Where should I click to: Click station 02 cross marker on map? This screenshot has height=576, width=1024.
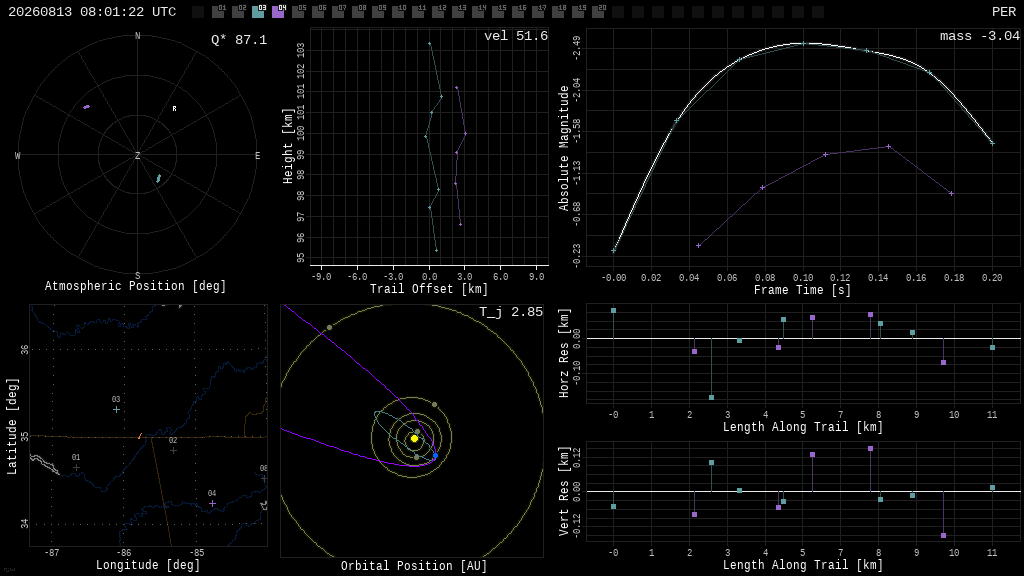[x=173, y=451]
